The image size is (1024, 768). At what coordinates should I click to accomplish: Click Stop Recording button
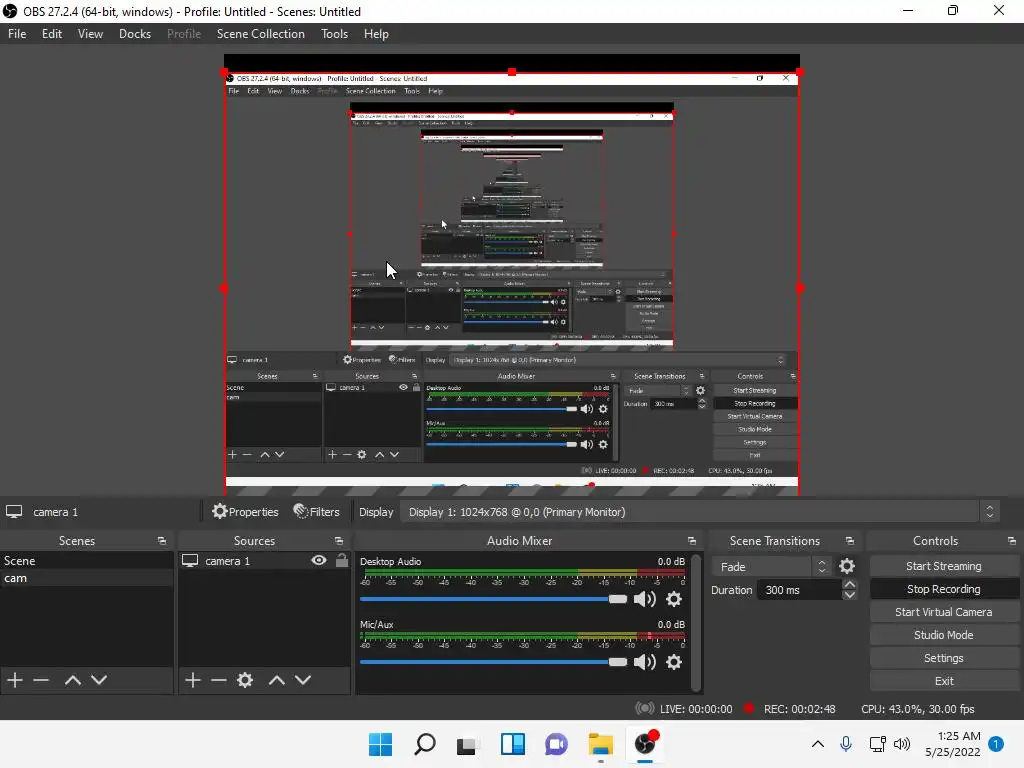[x=944, y=589]
